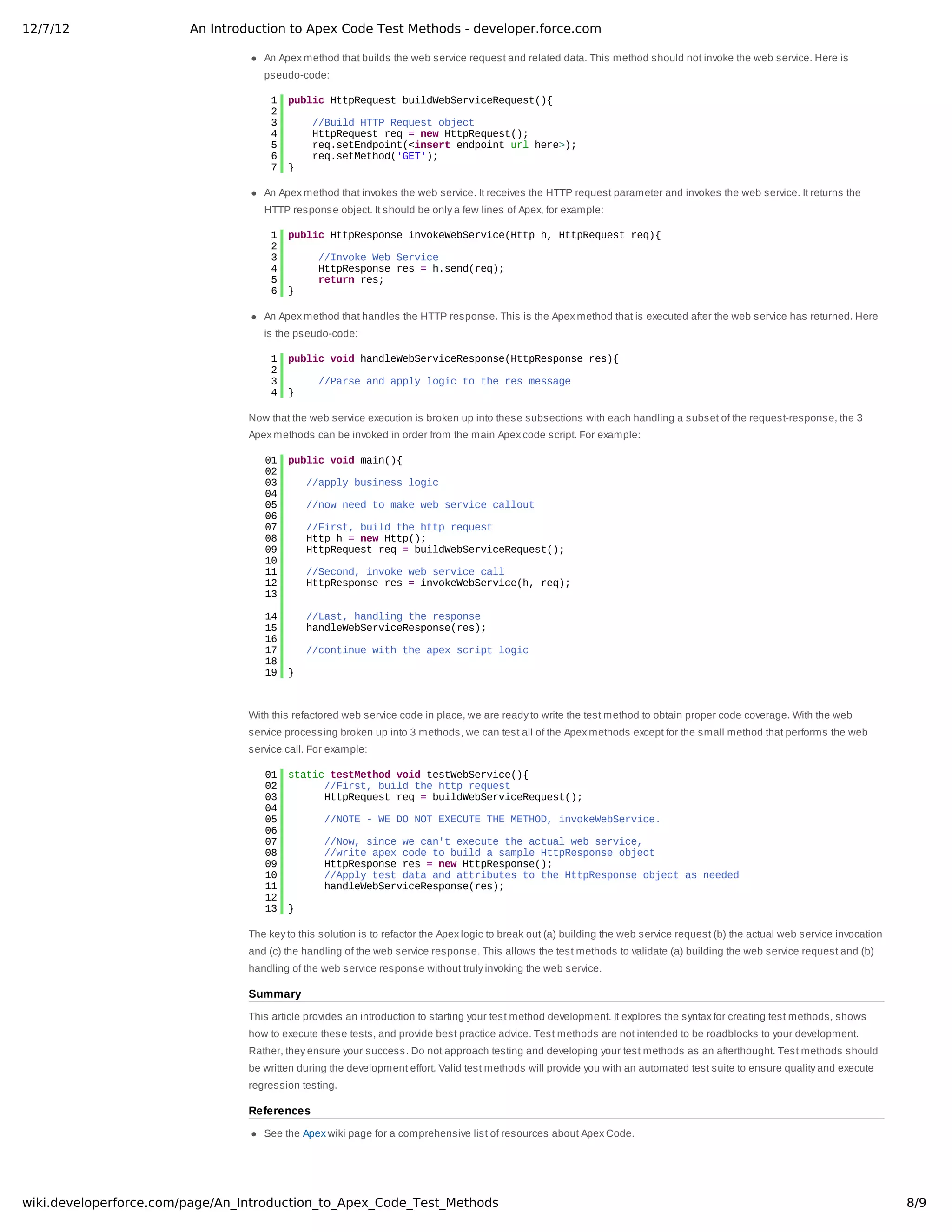This screenshot has width=952, height=1232.
Task: Click bullet 'An Apex method that invokes the web service'
Action: point(562,201)
